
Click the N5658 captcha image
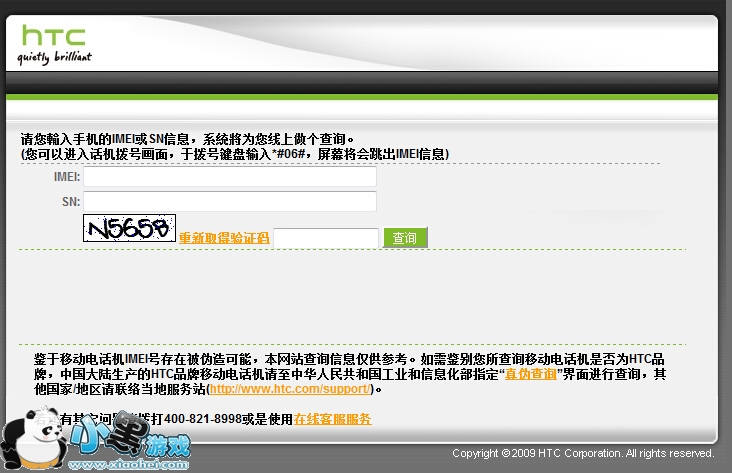pos(129,228)
